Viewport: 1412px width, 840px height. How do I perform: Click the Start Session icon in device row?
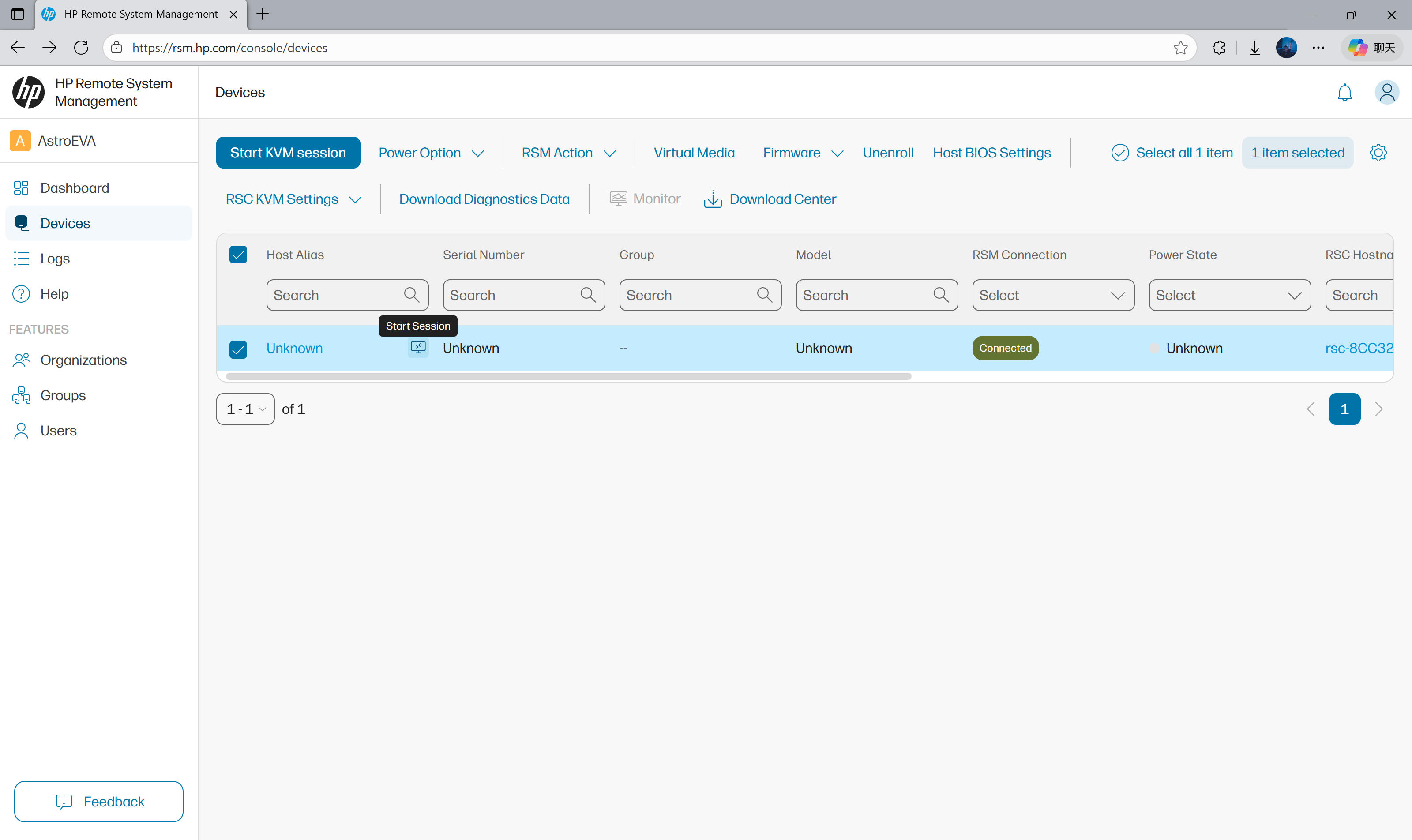coord(418,348)
